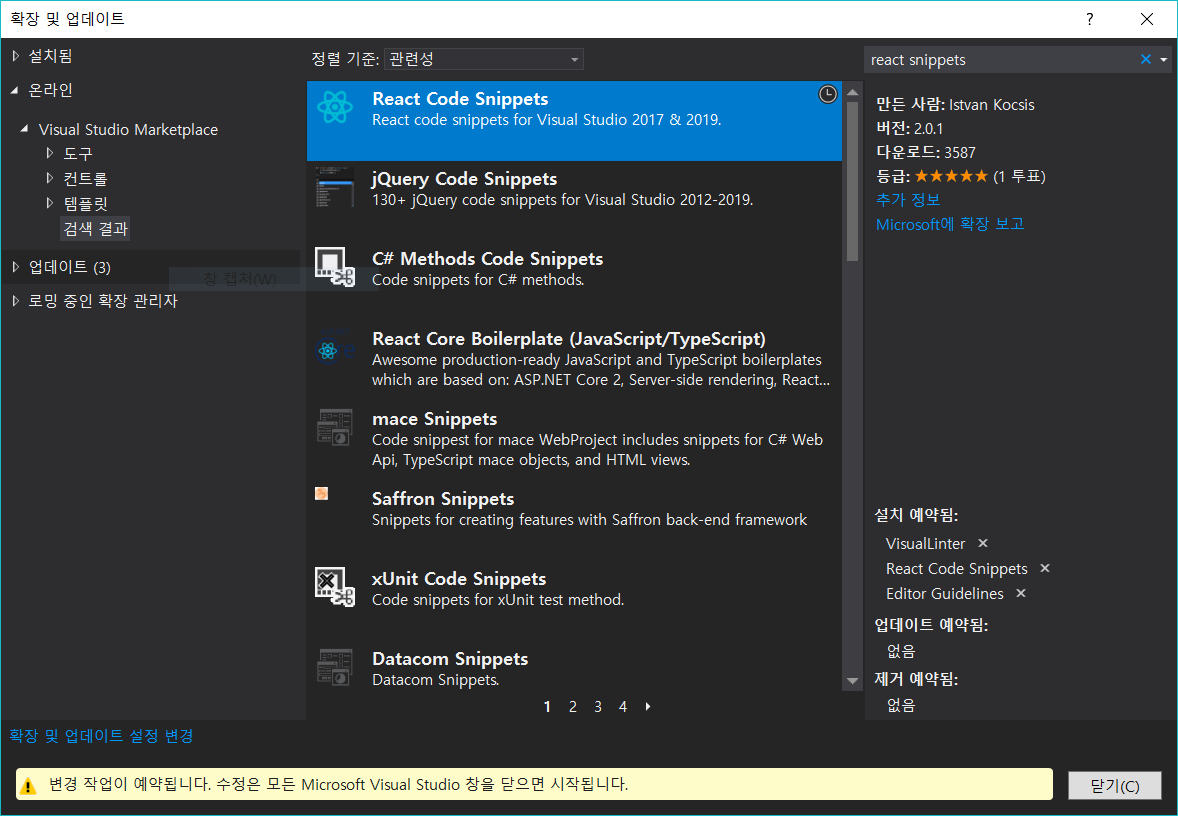1178x816 pixels.
Task: Click the five-star rating display
Action: coord(951,177)
